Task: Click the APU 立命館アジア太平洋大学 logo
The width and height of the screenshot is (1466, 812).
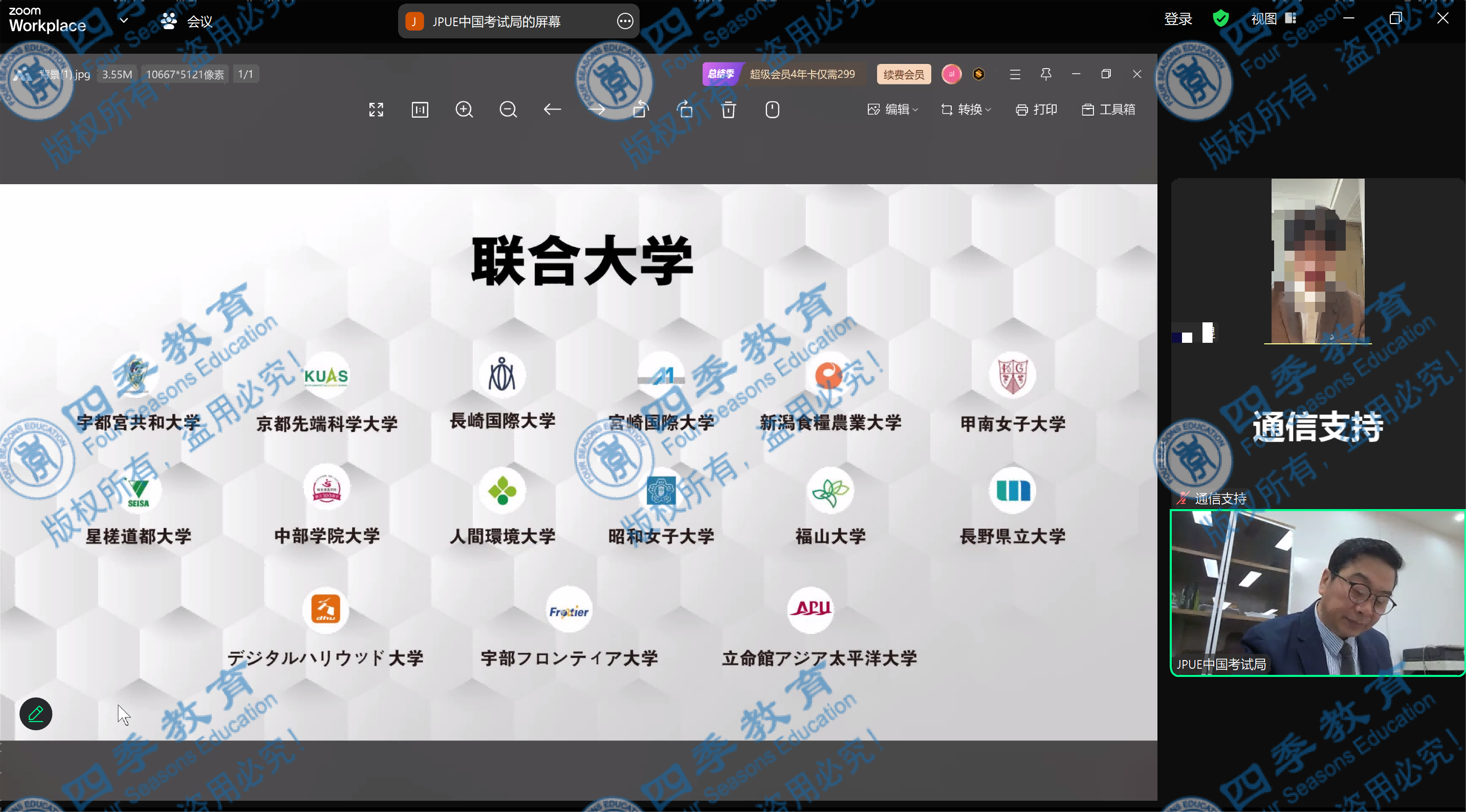Action: (811, 609)
